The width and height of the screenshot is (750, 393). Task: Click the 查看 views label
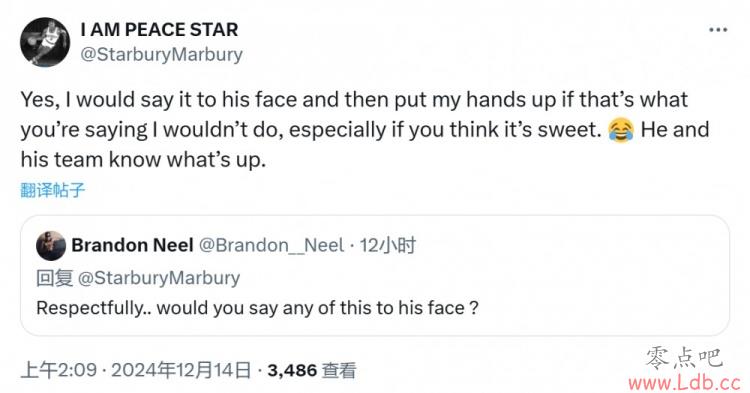point(339,370)
